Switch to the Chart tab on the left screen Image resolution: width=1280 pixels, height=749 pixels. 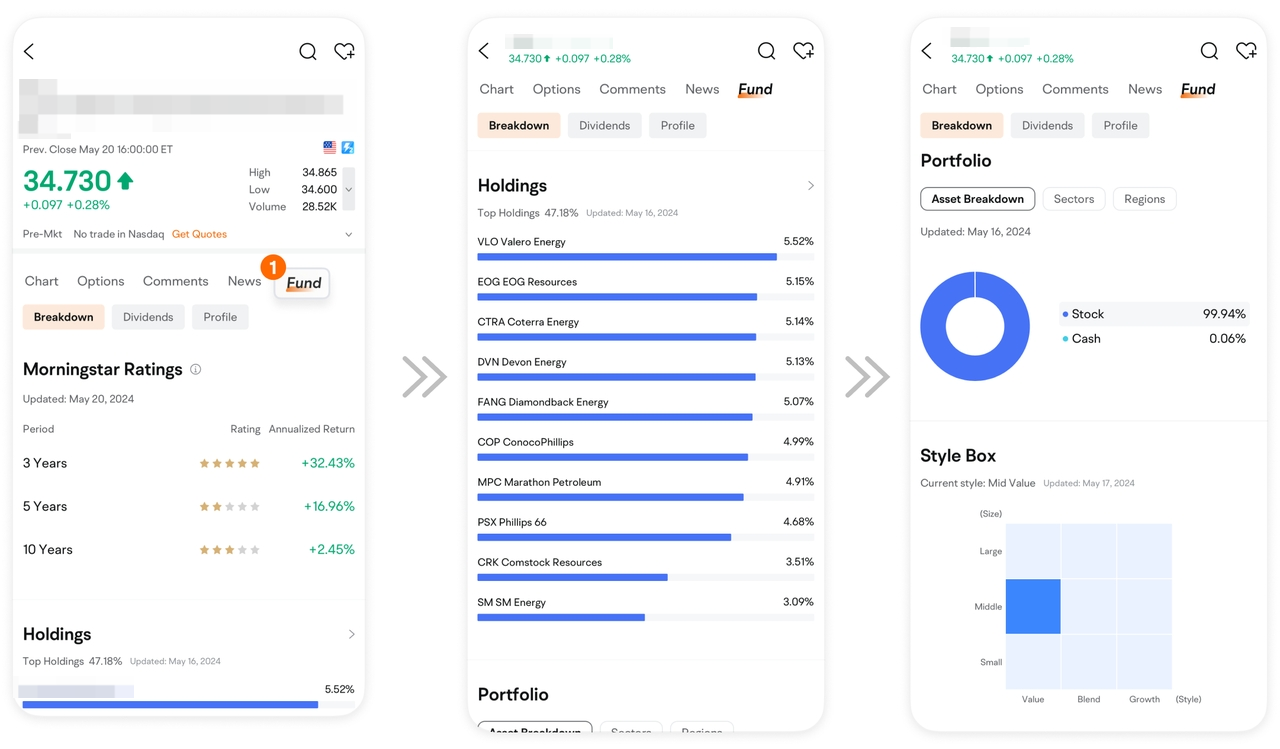[42, 281]
